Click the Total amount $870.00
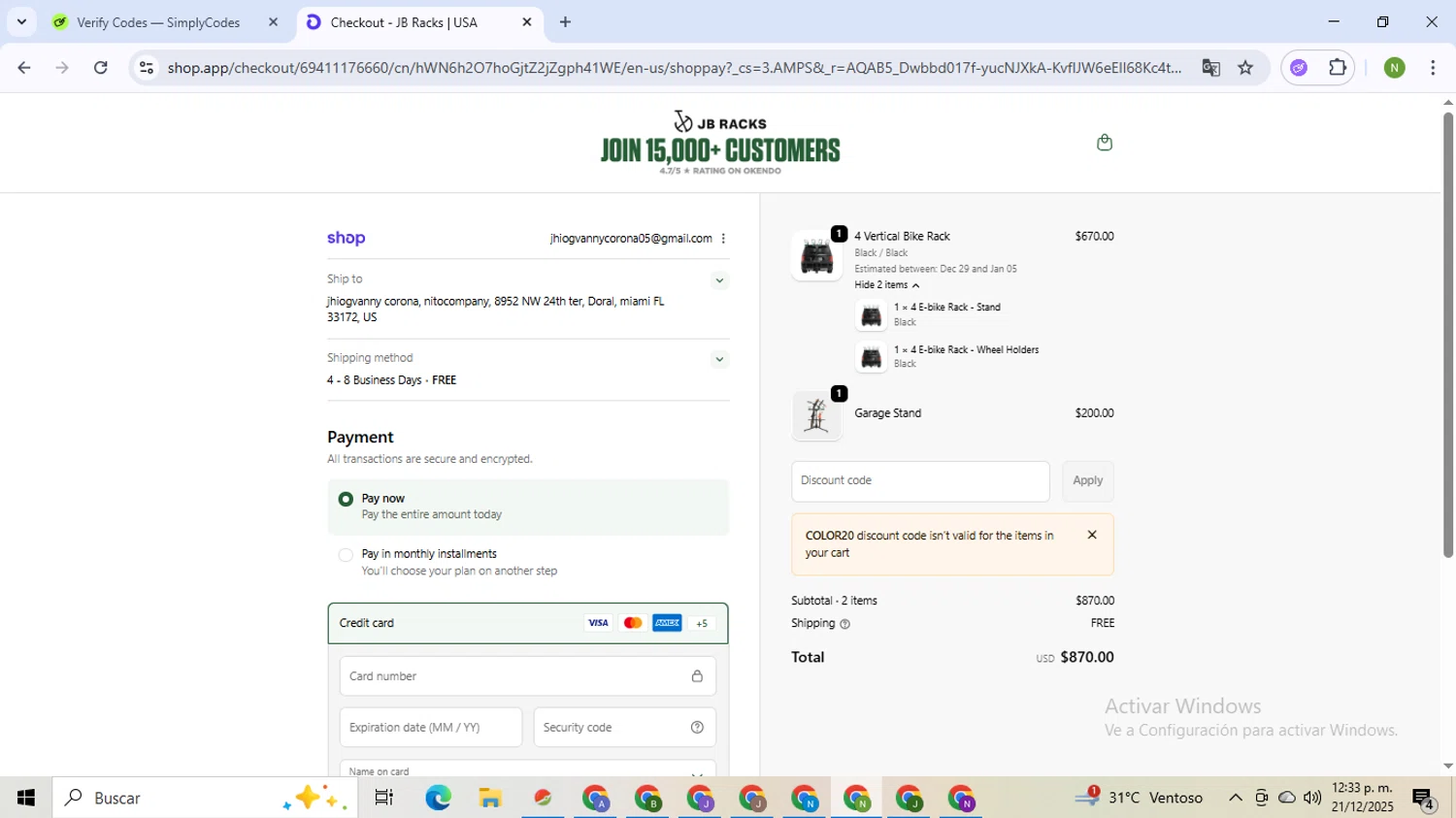Viewport: 1456px width, 818px height. point(1087,657)
